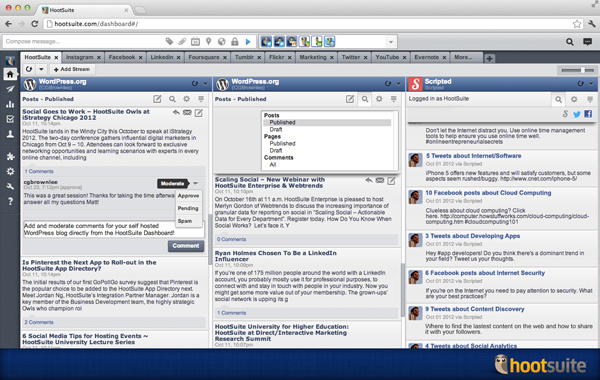Viewport: 600px width, 380px height.
Task: Open the "10 Facebook posts about Cloud Computing" link
Action: [488, 193]
